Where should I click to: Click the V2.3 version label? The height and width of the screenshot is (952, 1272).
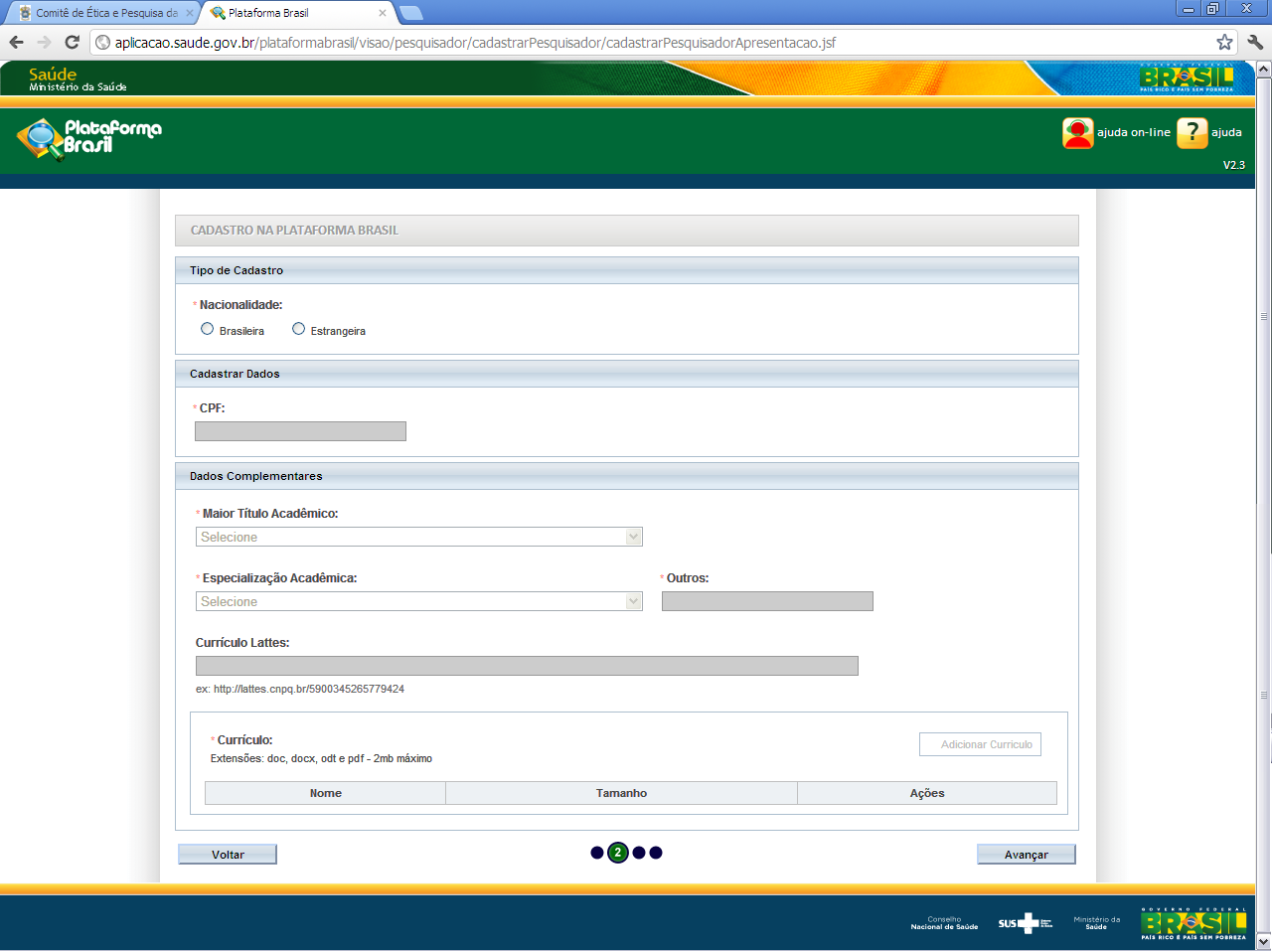(x=1233, y=165)
